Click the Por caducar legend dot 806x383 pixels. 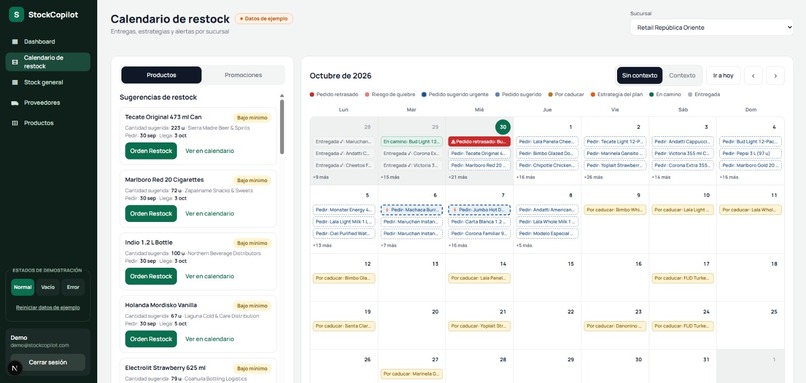[x=551, y=95]
